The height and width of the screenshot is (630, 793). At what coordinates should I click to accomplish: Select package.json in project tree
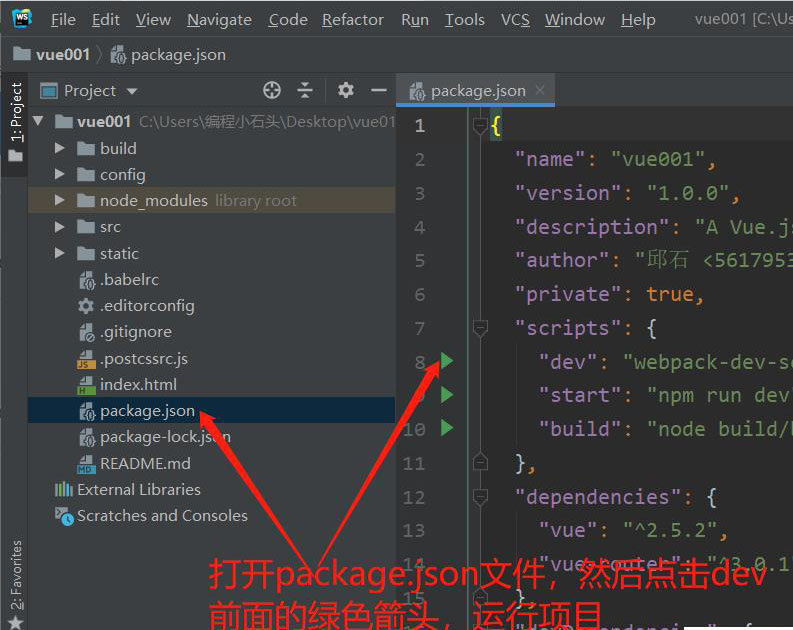(x=211, y=411)
